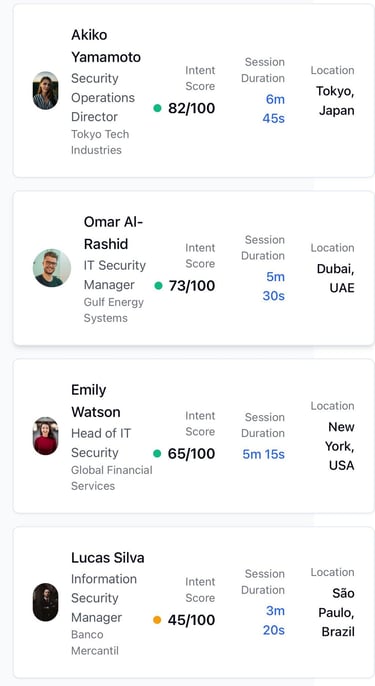Open Emily Watson's name link
The height and width of the screenshot is (686, 375).
click(96, 401)
